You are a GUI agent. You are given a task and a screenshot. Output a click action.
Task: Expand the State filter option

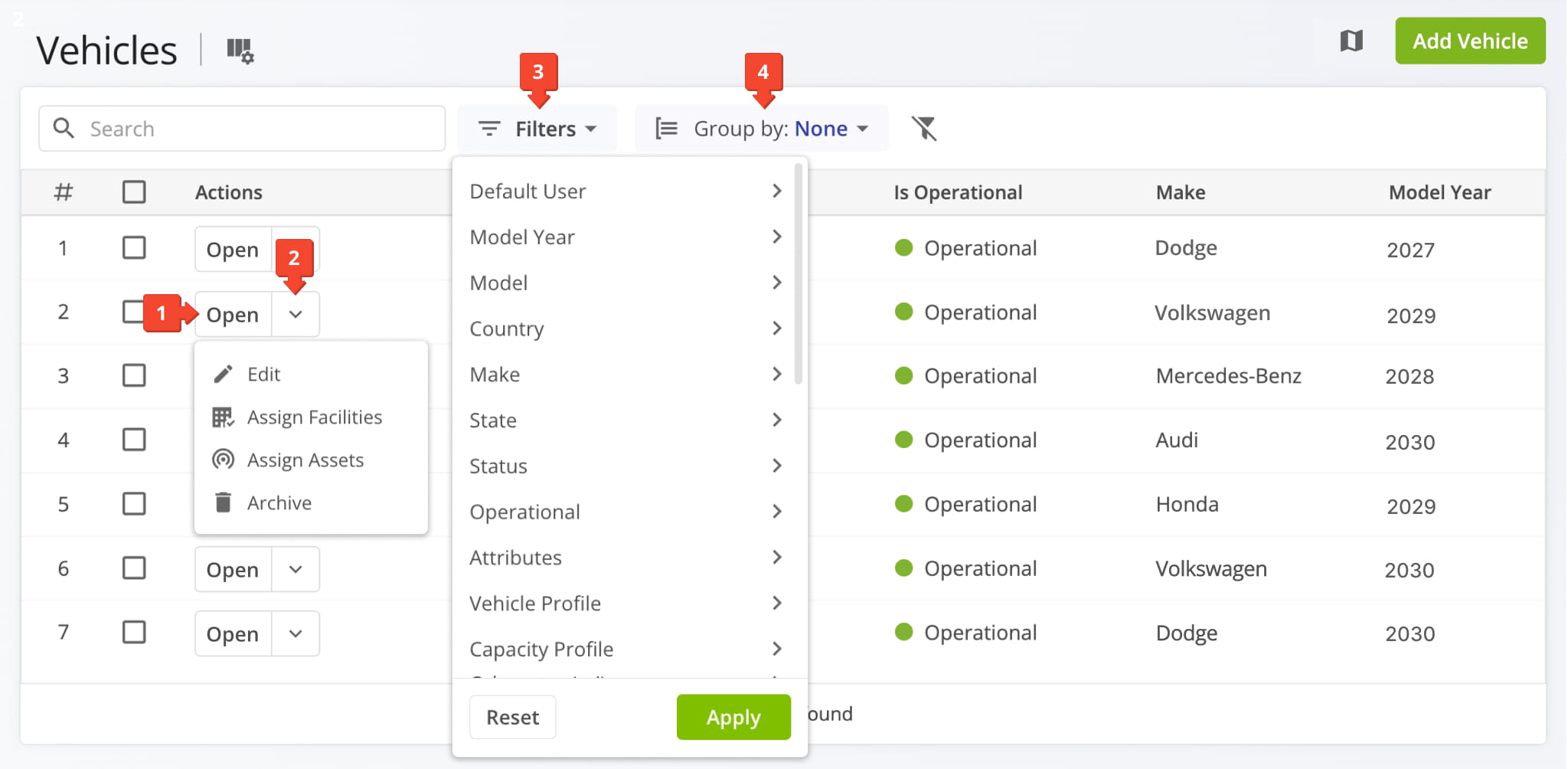tap(626, 420)
